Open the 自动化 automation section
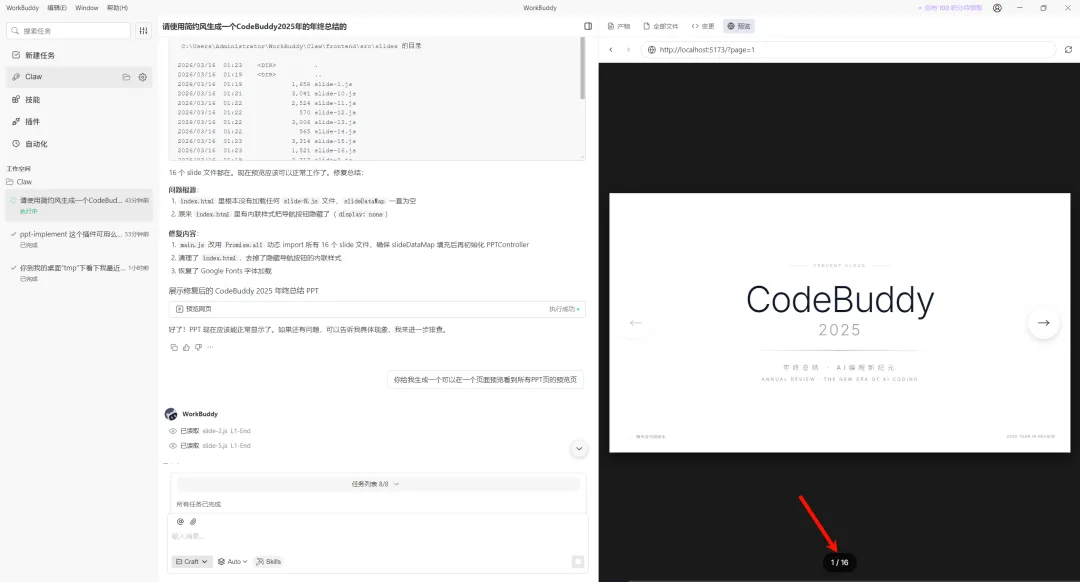 [79, 143]
